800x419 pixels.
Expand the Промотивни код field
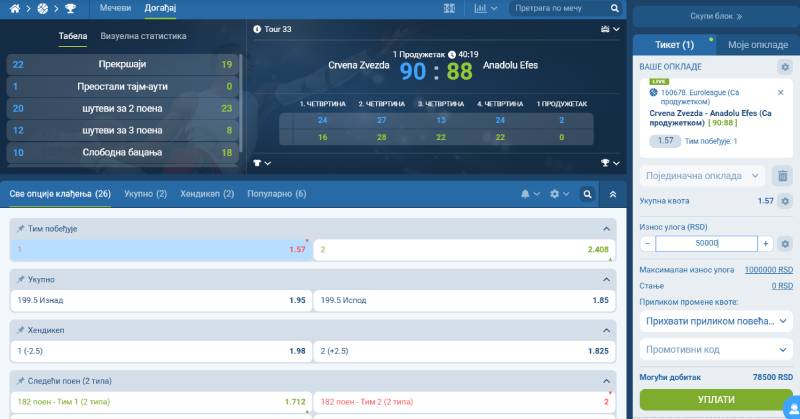pyautogui.click(x=716, y=350)
